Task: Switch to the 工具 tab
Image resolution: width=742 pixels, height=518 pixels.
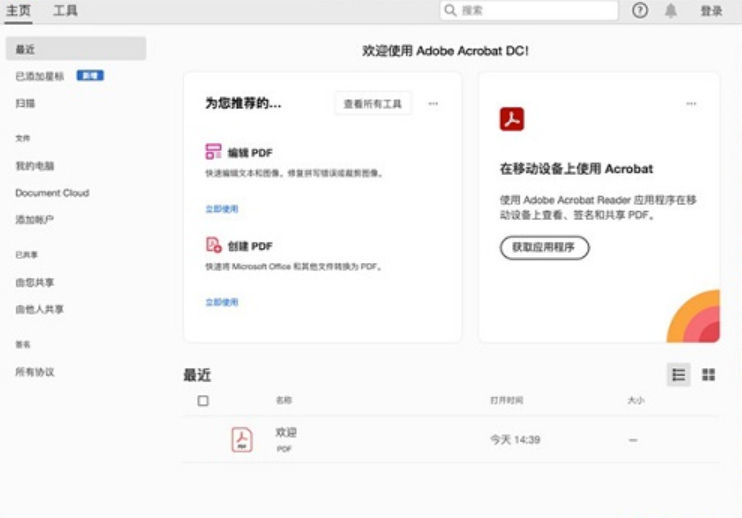Action: pos(65,10)
